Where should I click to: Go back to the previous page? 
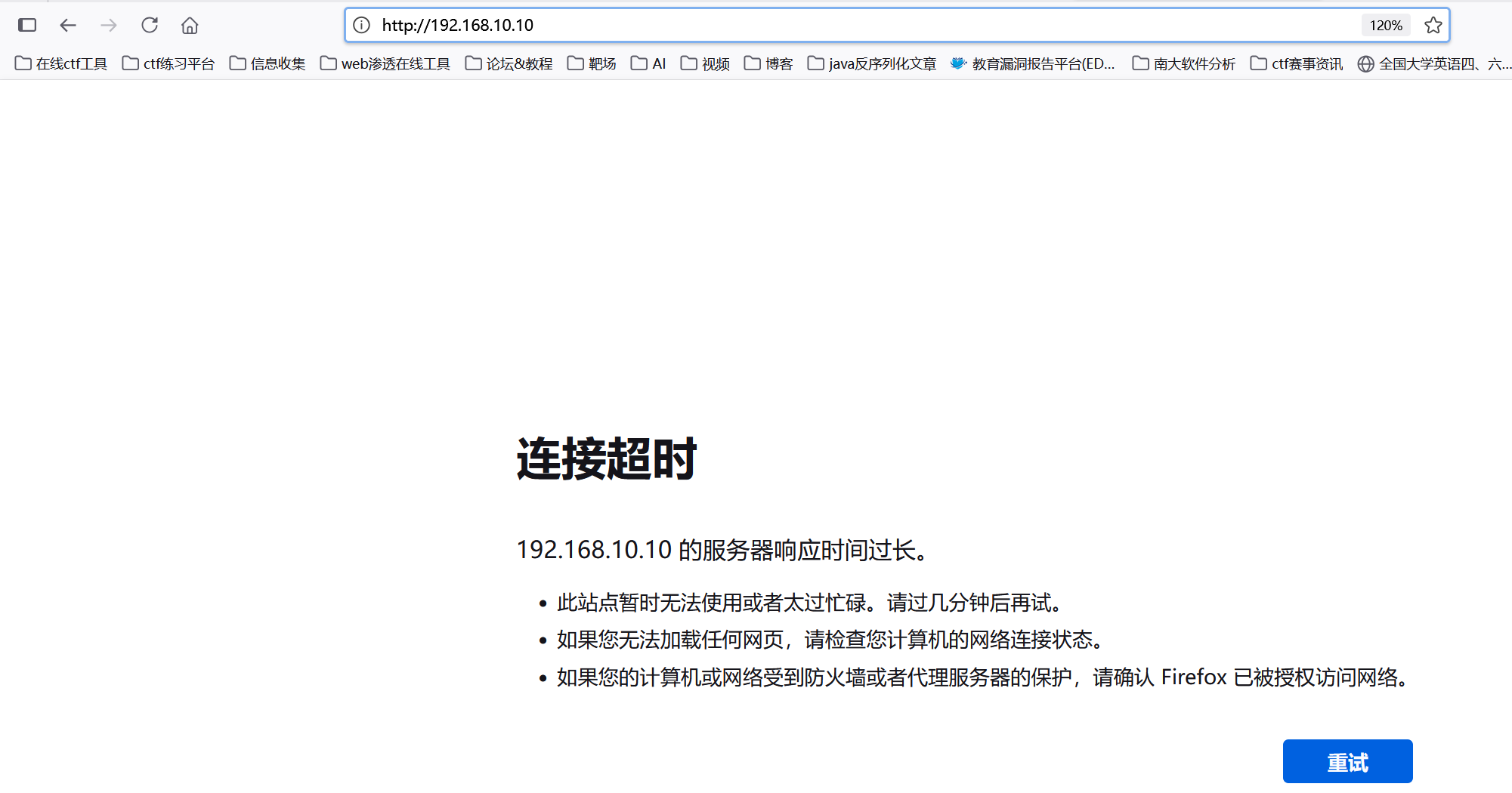(x=68, y=25)
